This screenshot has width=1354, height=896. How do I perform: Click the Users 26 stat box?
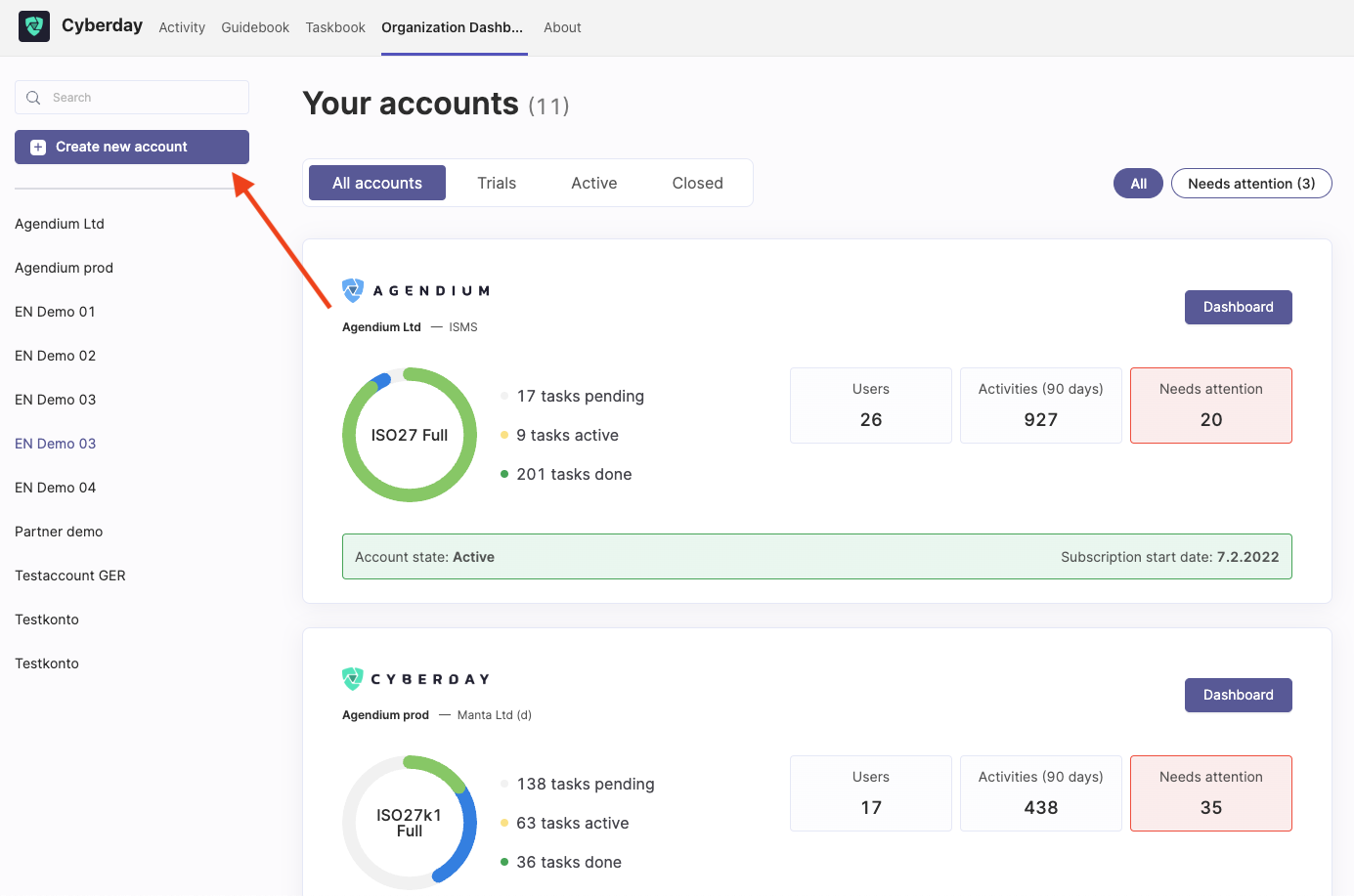(x=871, y=405)
